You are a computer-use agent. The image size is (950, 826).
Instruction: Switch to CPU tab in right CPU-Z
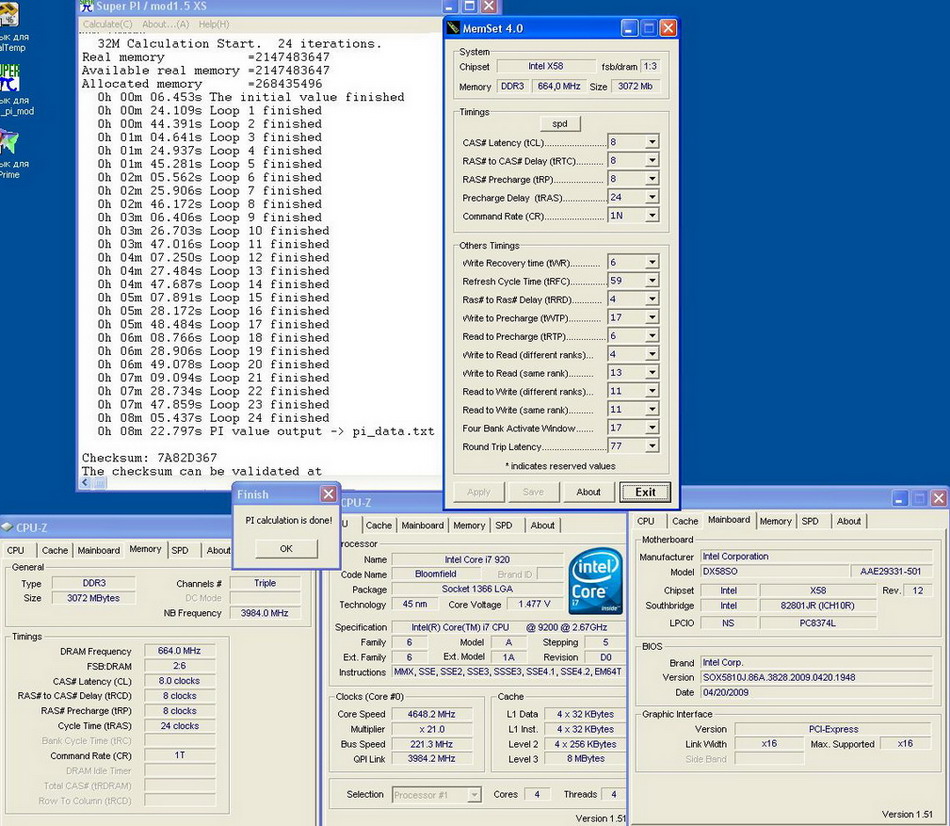click(646, 521)
